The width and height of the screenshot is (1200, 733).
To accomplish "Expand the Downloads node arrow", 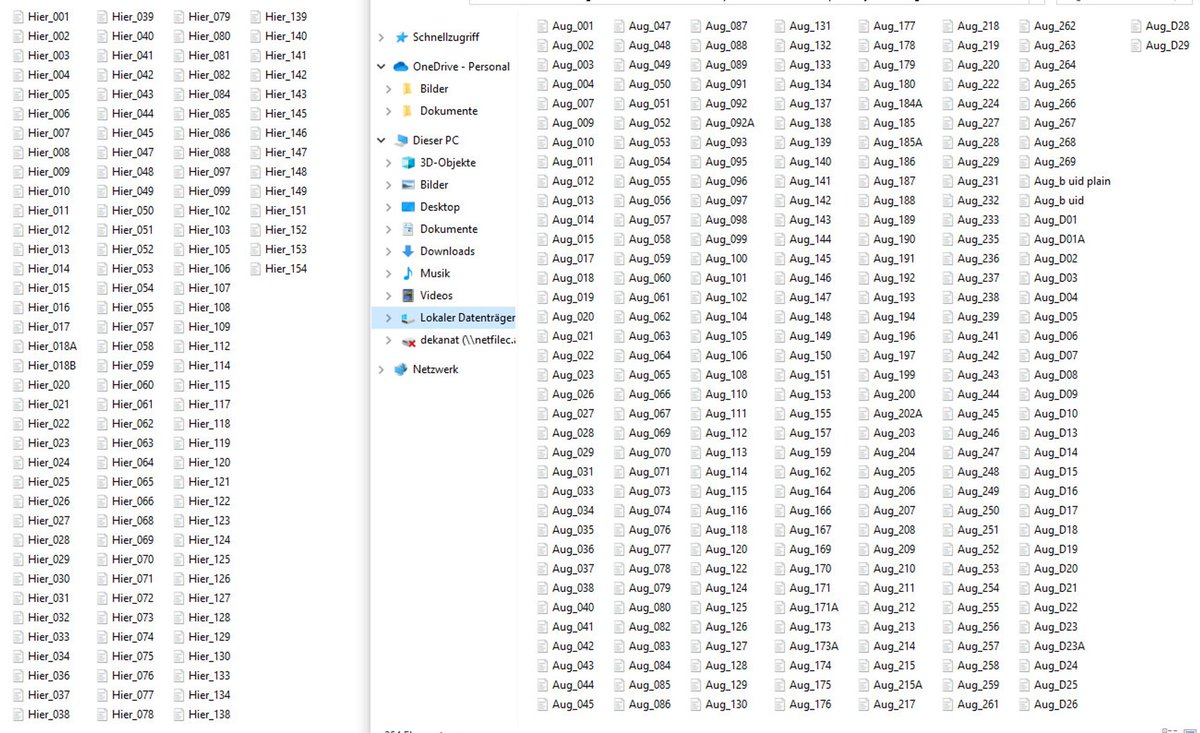I will point(389,251).
